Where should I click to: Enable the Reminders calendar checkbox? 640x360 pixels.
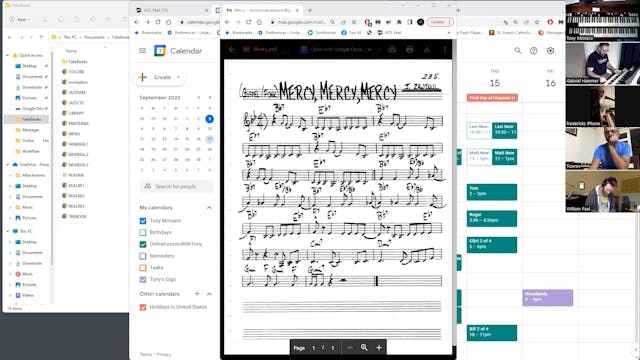[x=143, y=256]
